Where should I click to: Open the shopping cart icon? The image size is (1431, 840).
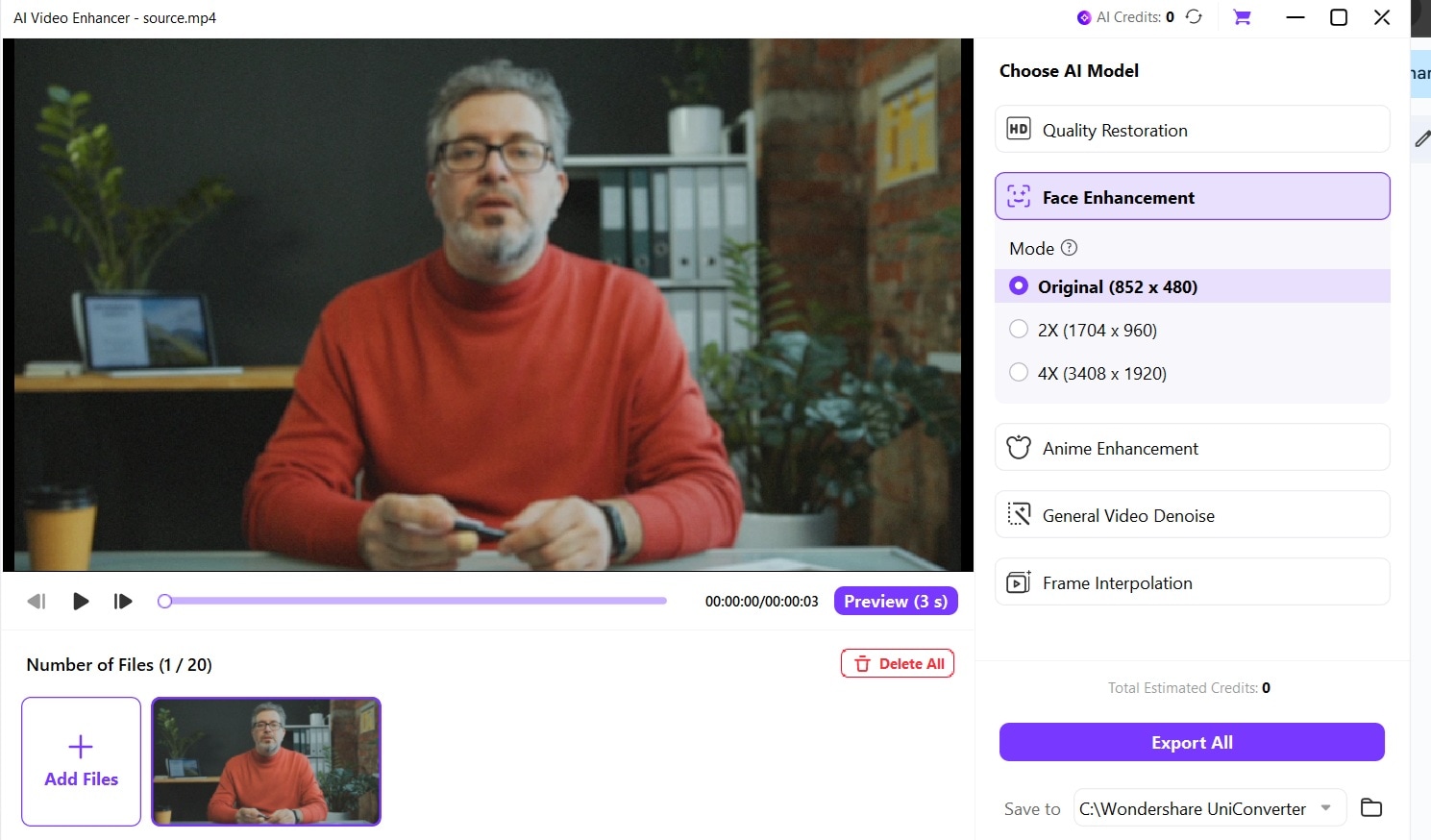[x=1242, y=16]
